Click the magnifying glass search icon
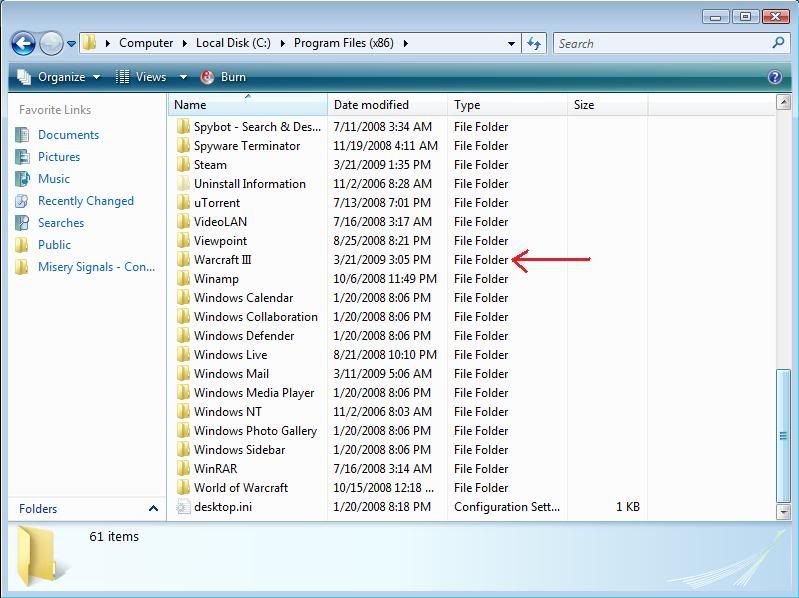799x598 pixels. coord(778,43)
